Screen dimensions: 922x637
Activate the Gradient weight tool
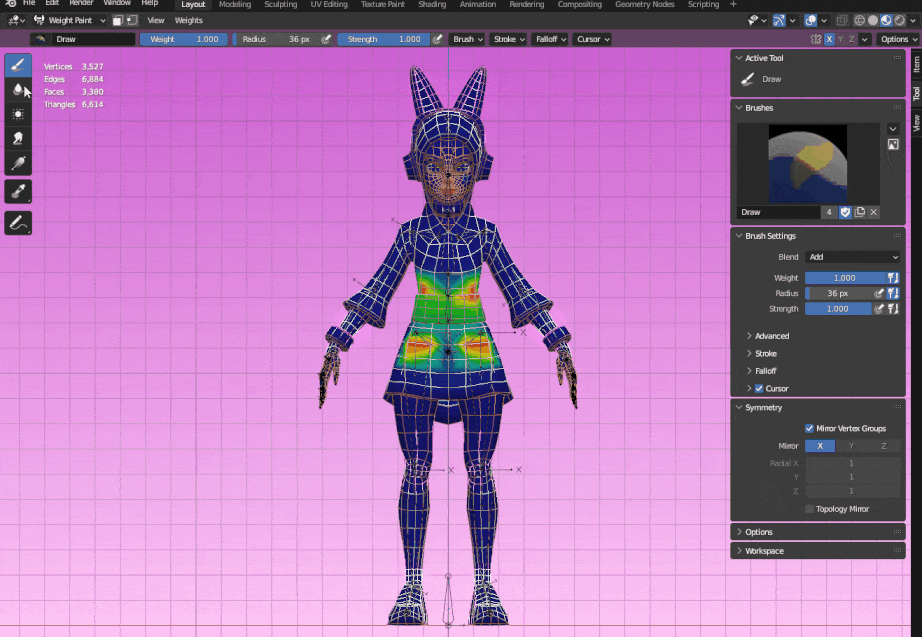tap(18, 163)
